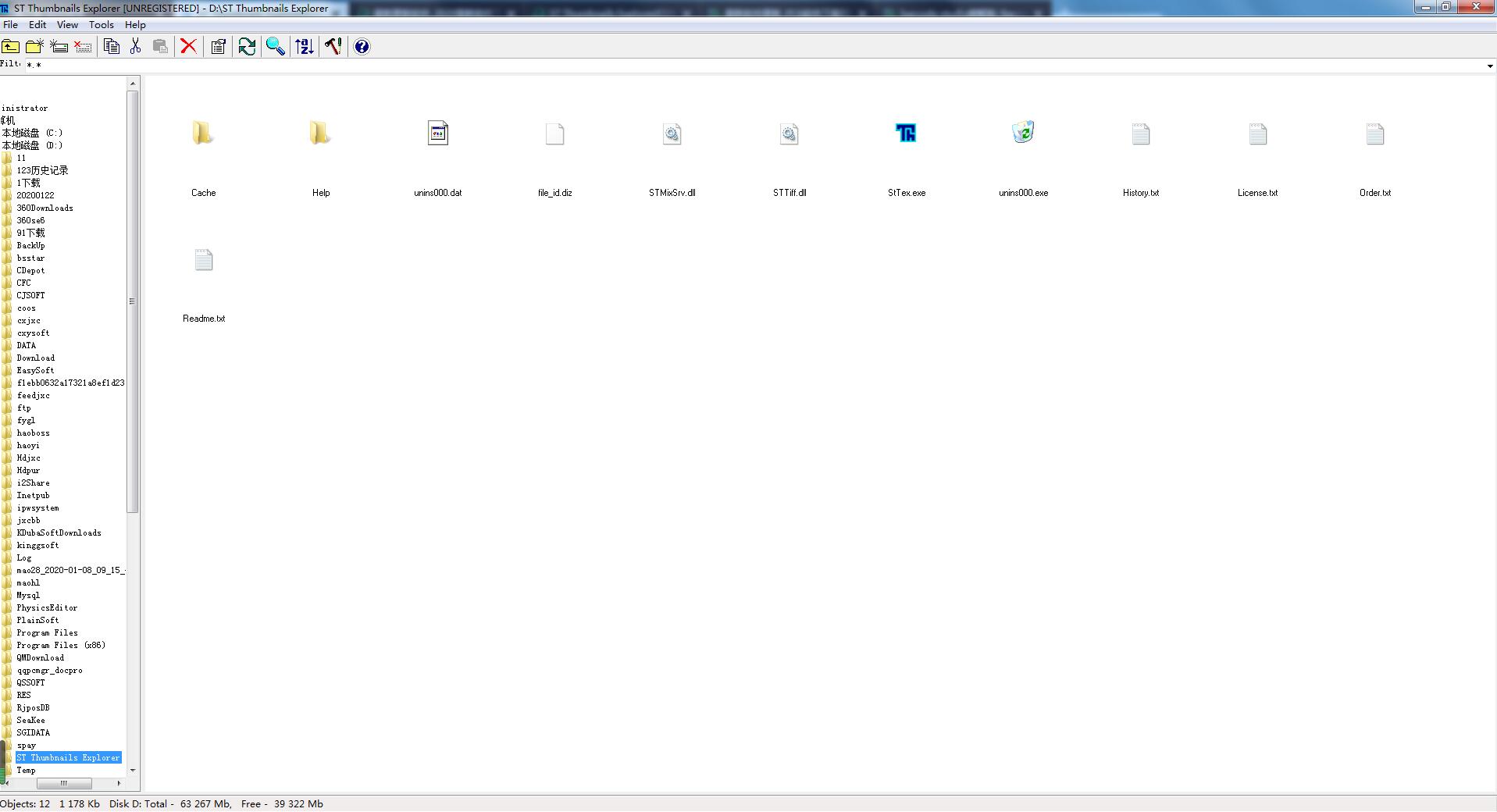1497x812 pixels.
Task: Select QMDownload folder in tree
Action: [x=40, y=658]
